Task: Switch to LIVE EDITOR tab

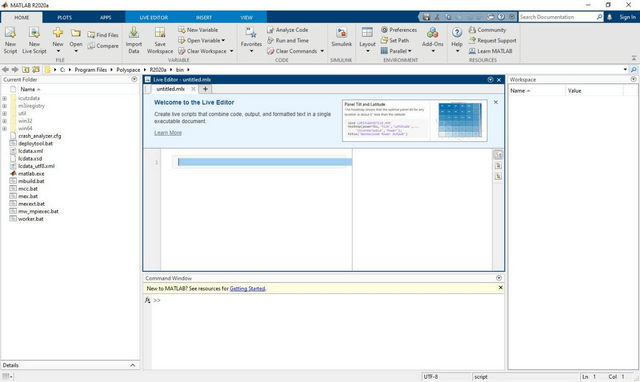Action: click(153, 18)
